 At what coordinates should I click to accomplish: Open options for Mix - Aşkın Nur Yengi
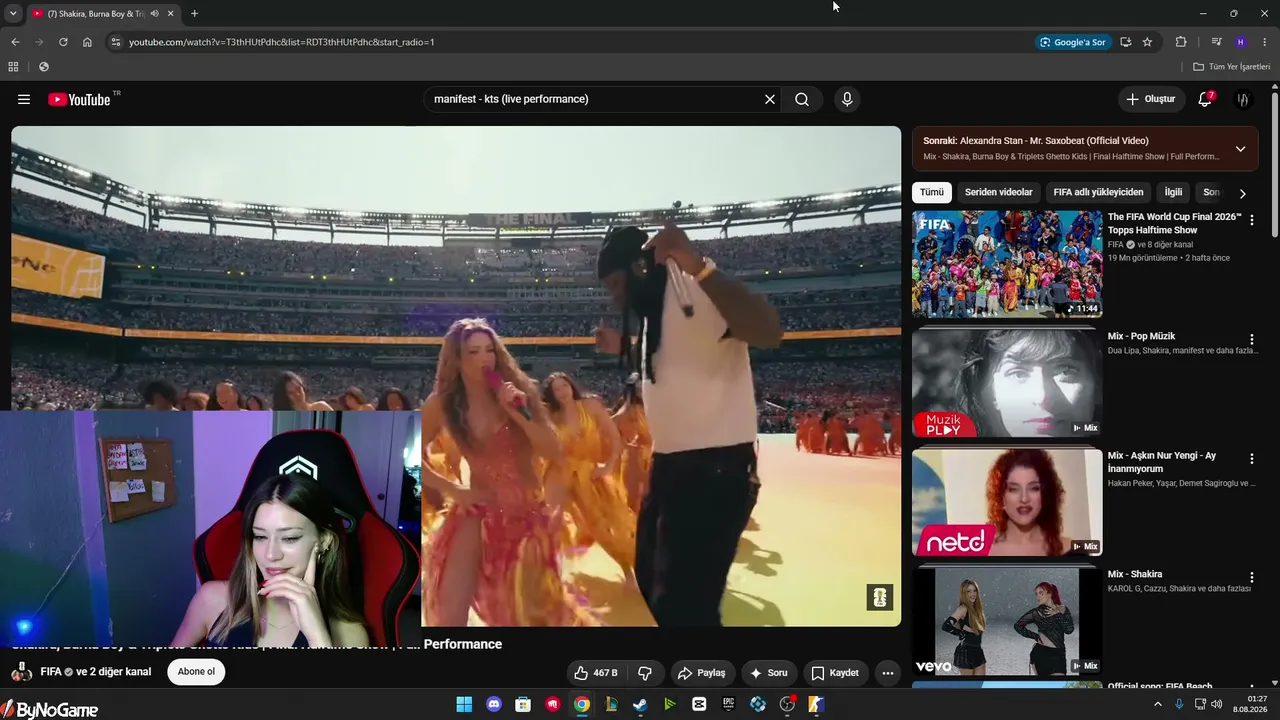click(x=1251, y=458)
